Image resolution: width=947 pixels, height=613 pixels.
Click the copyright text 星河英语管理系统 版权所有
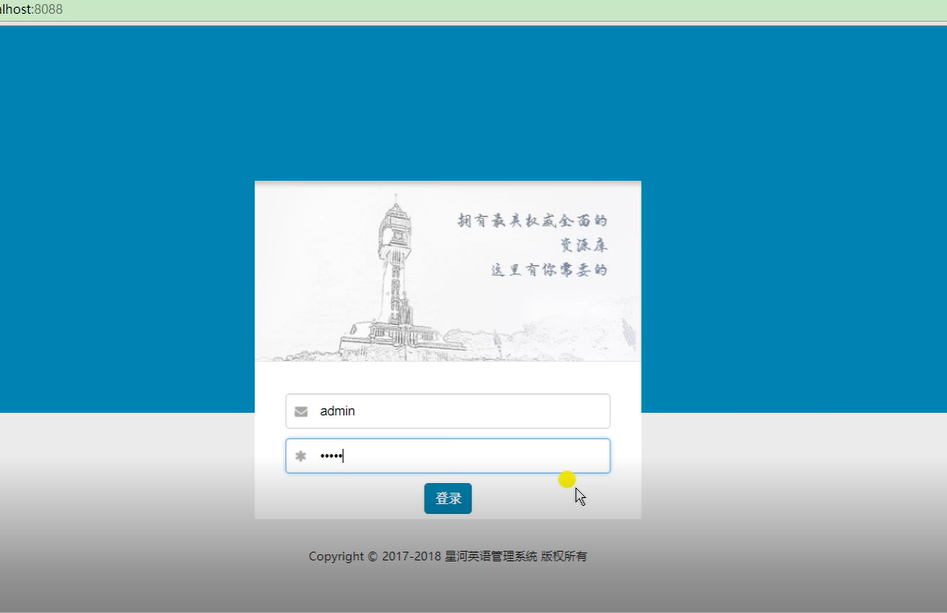(516, 556)
